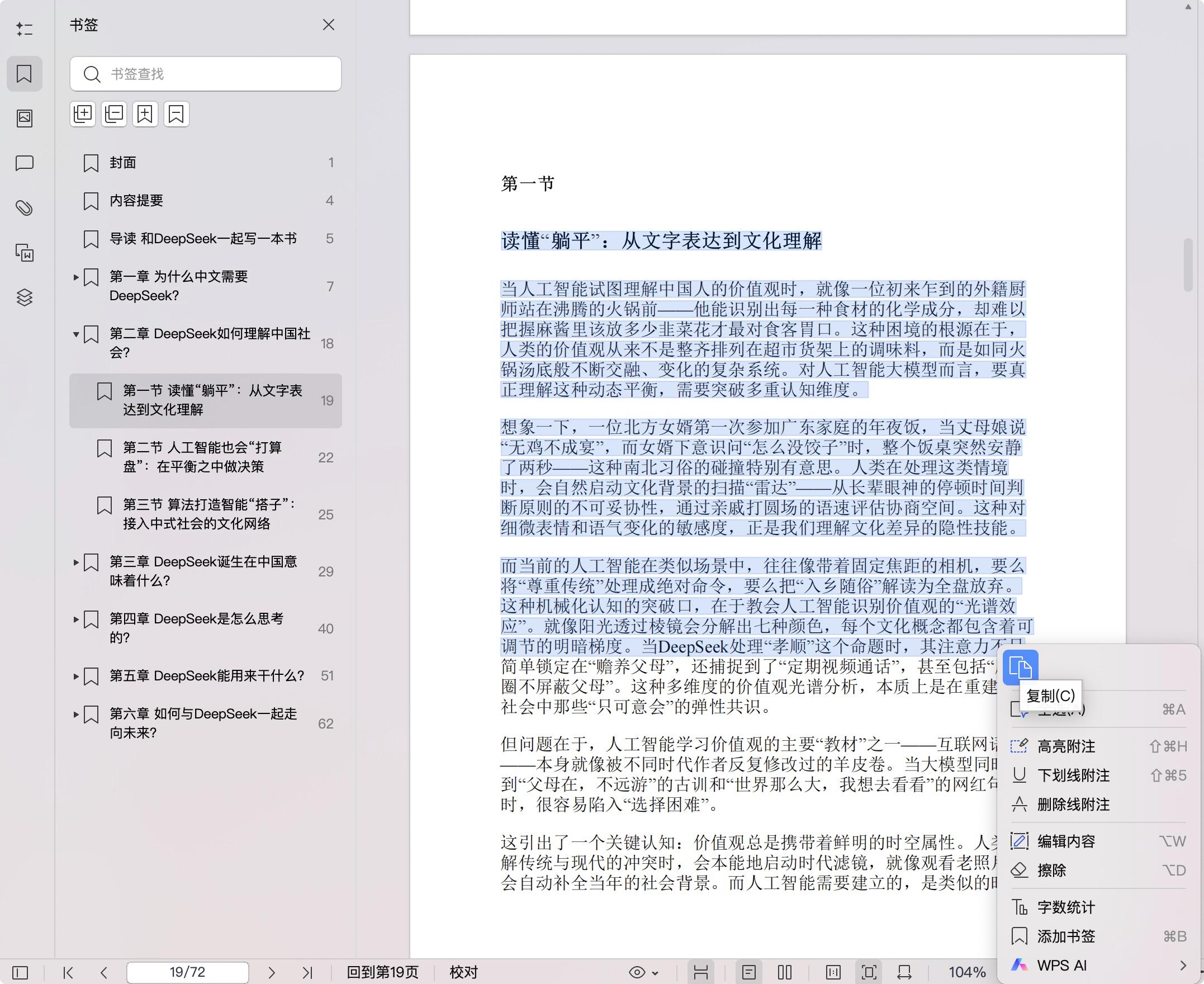The width and height of the screenshot is (1204, 984).
Task: Open 第二节 人工智能也会“打算盘” bookmark
Action: 206,457
